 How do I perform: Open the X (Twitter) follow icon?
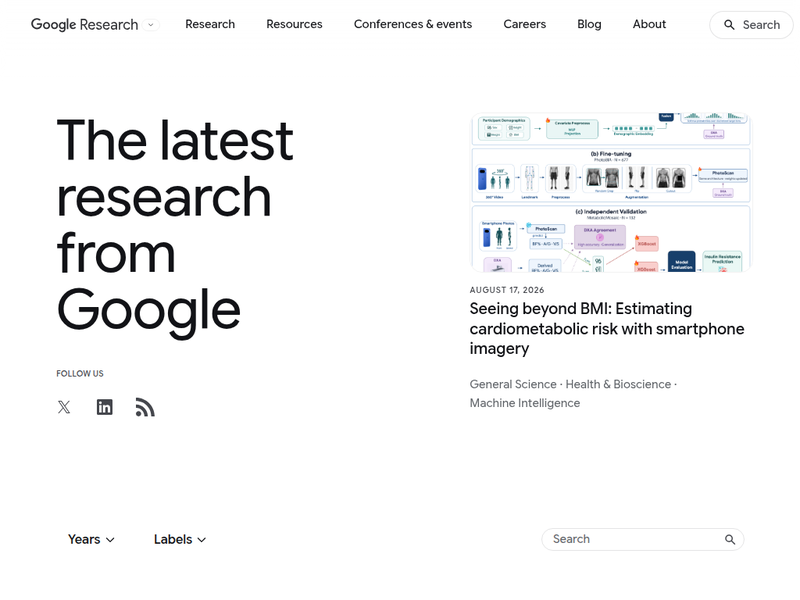(x=64, y=407)
